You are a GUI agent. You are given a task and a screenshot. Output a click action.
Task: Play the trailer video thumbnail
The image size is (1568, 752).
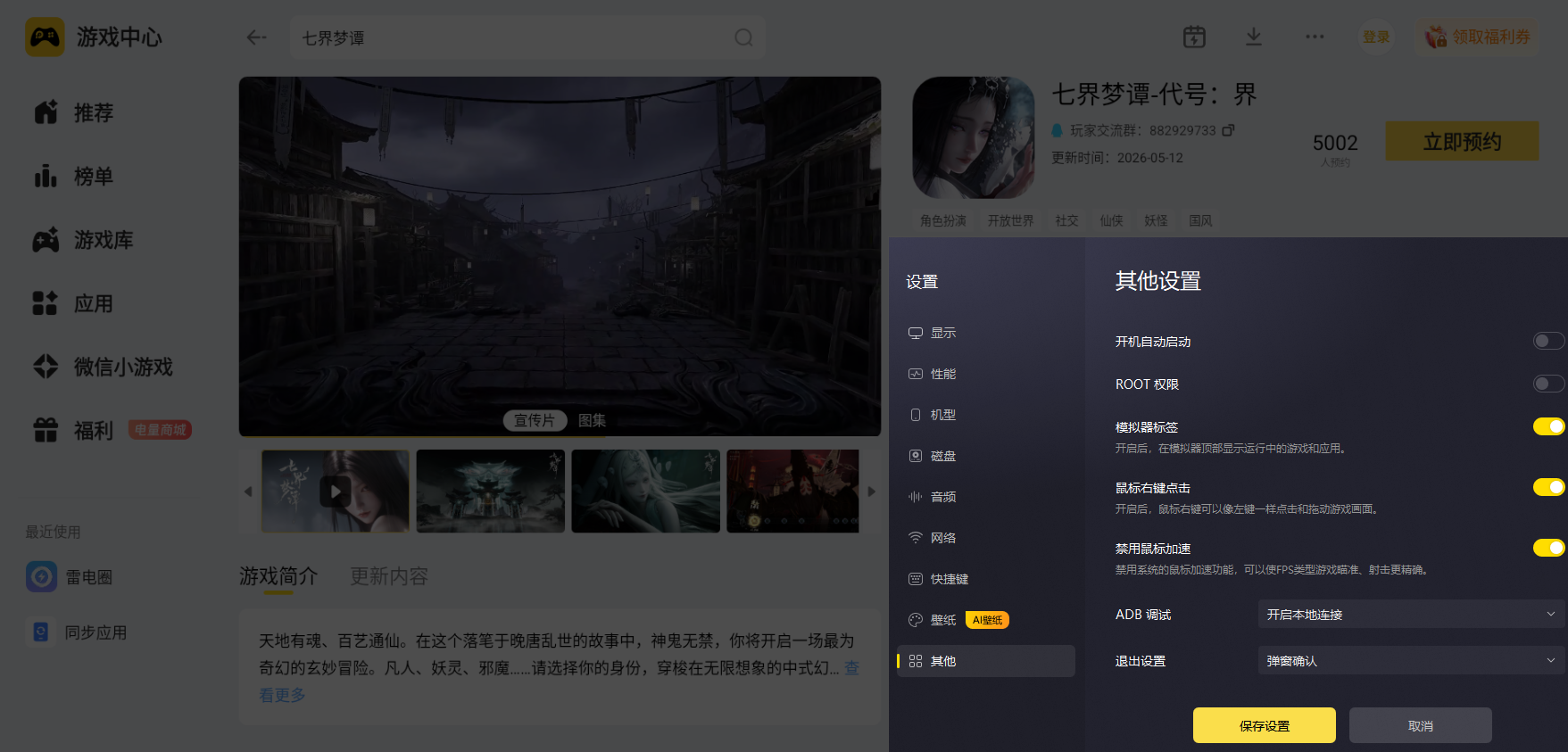coord(336,492)
